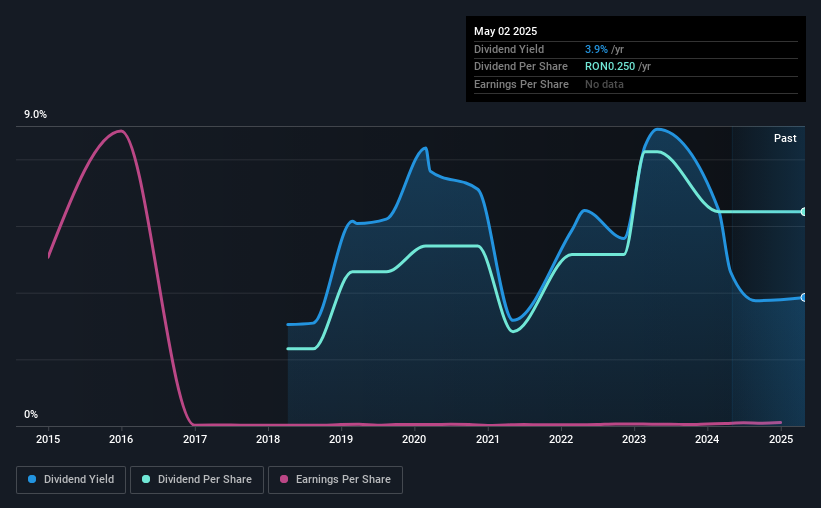Click the 2018 x-axis label
This screenshot has height=508, width=821.
[x=268, y=439]
